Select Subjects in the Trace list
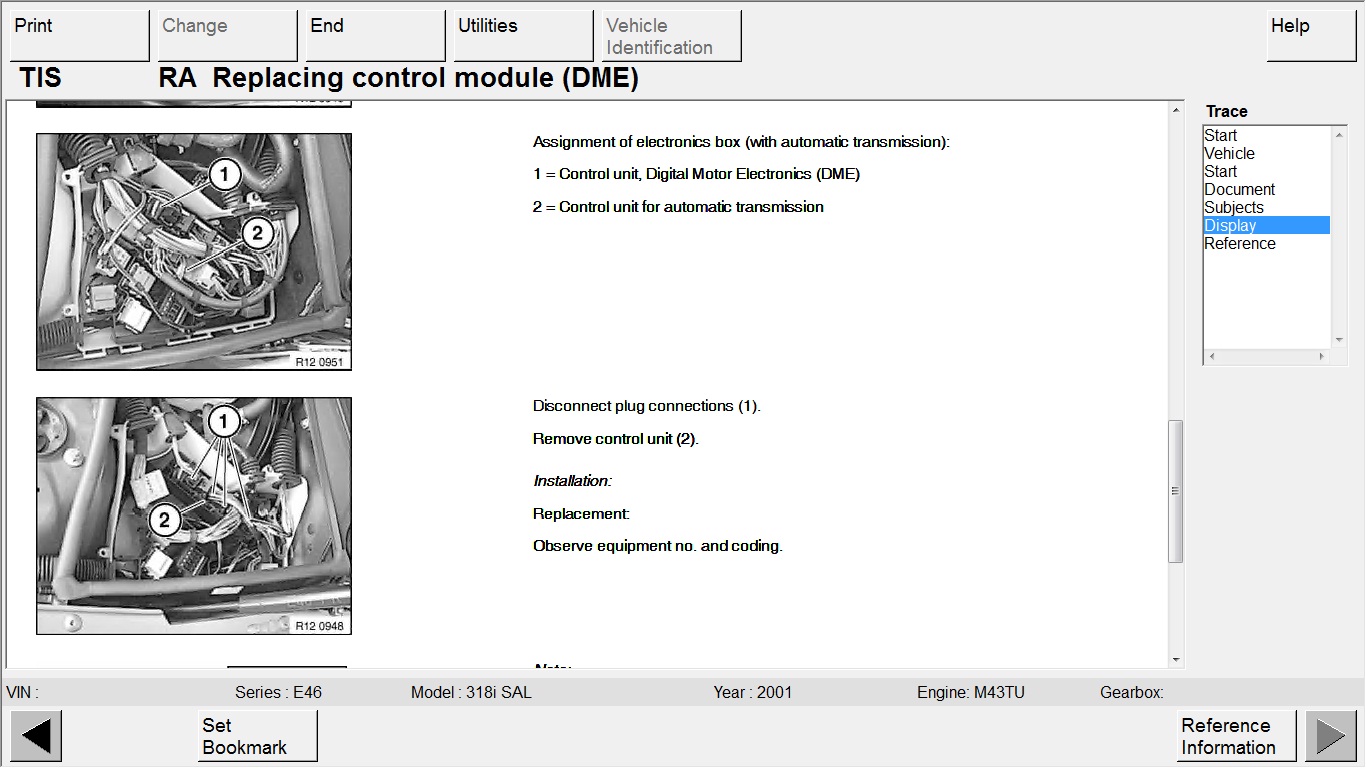This screenshot has height=768, width=1366. (x=1266, y=207)
